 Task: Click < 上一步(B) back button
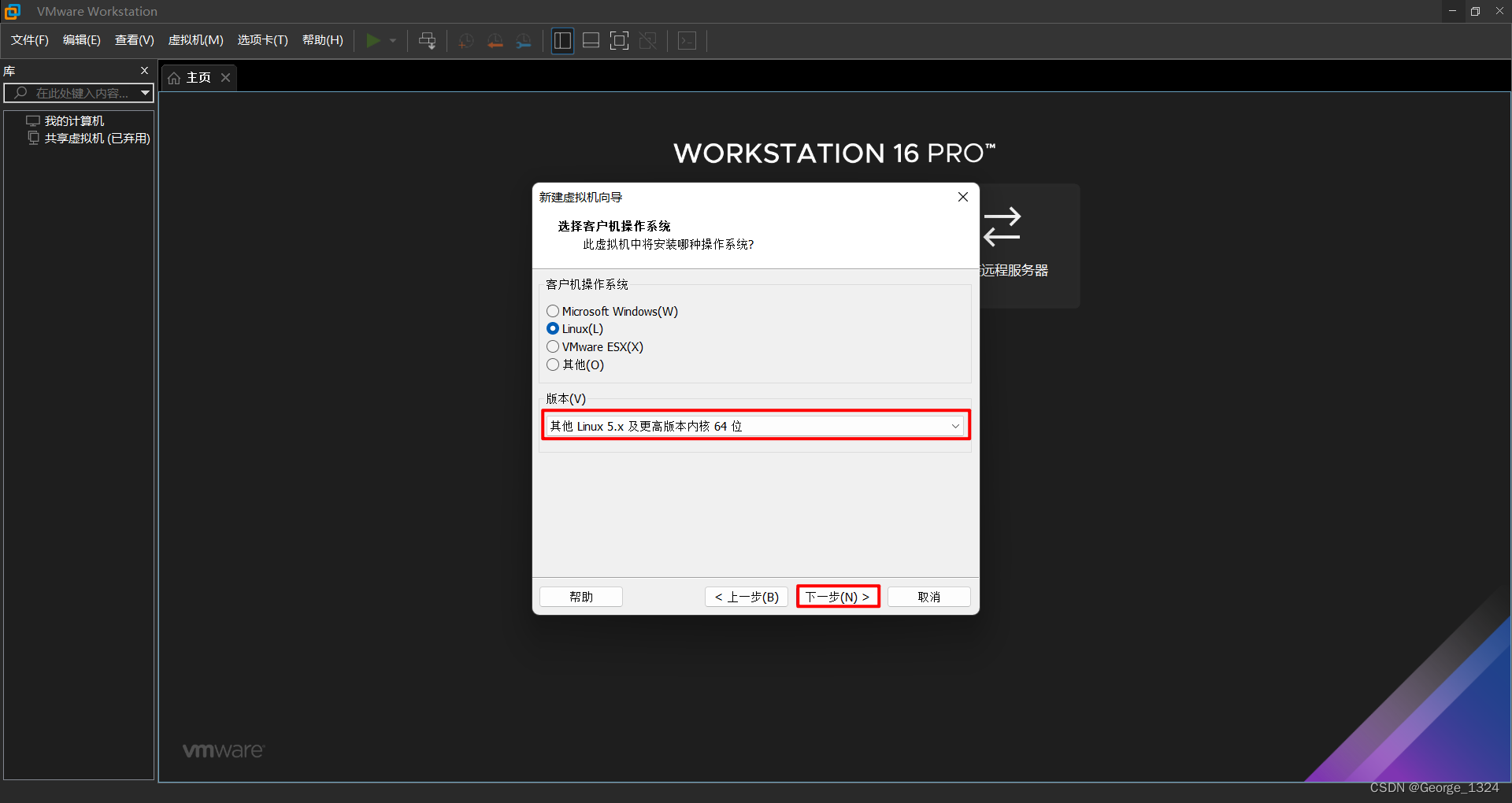click(x=747, y=597)
